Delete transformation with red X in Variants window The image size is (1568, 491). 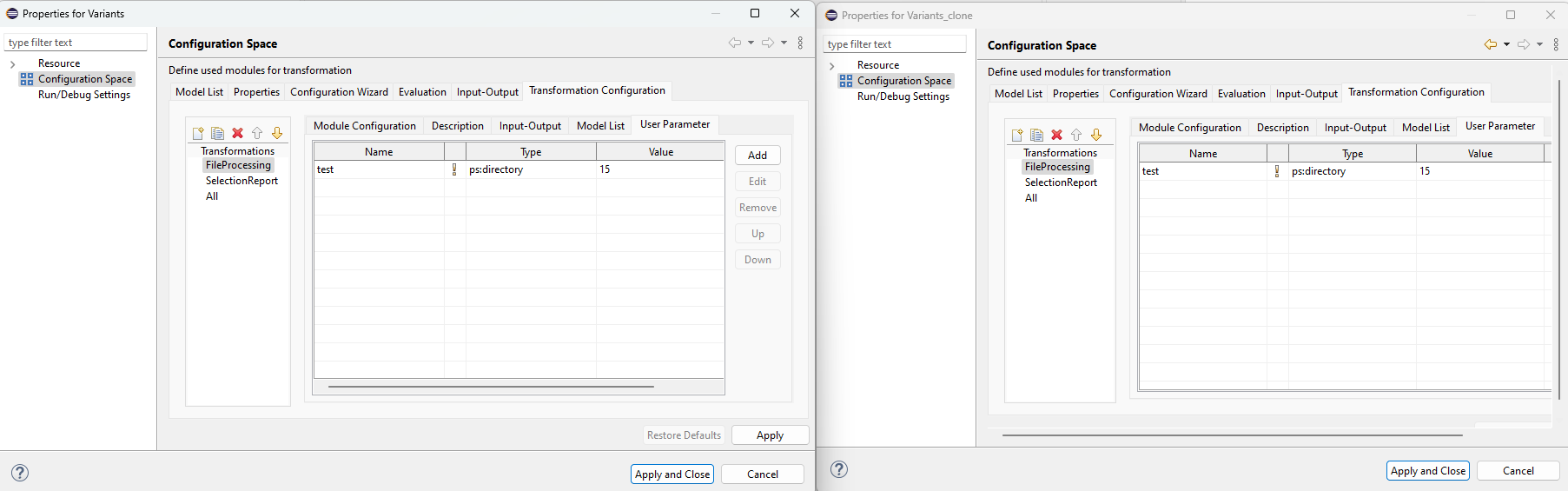point(237,133)
